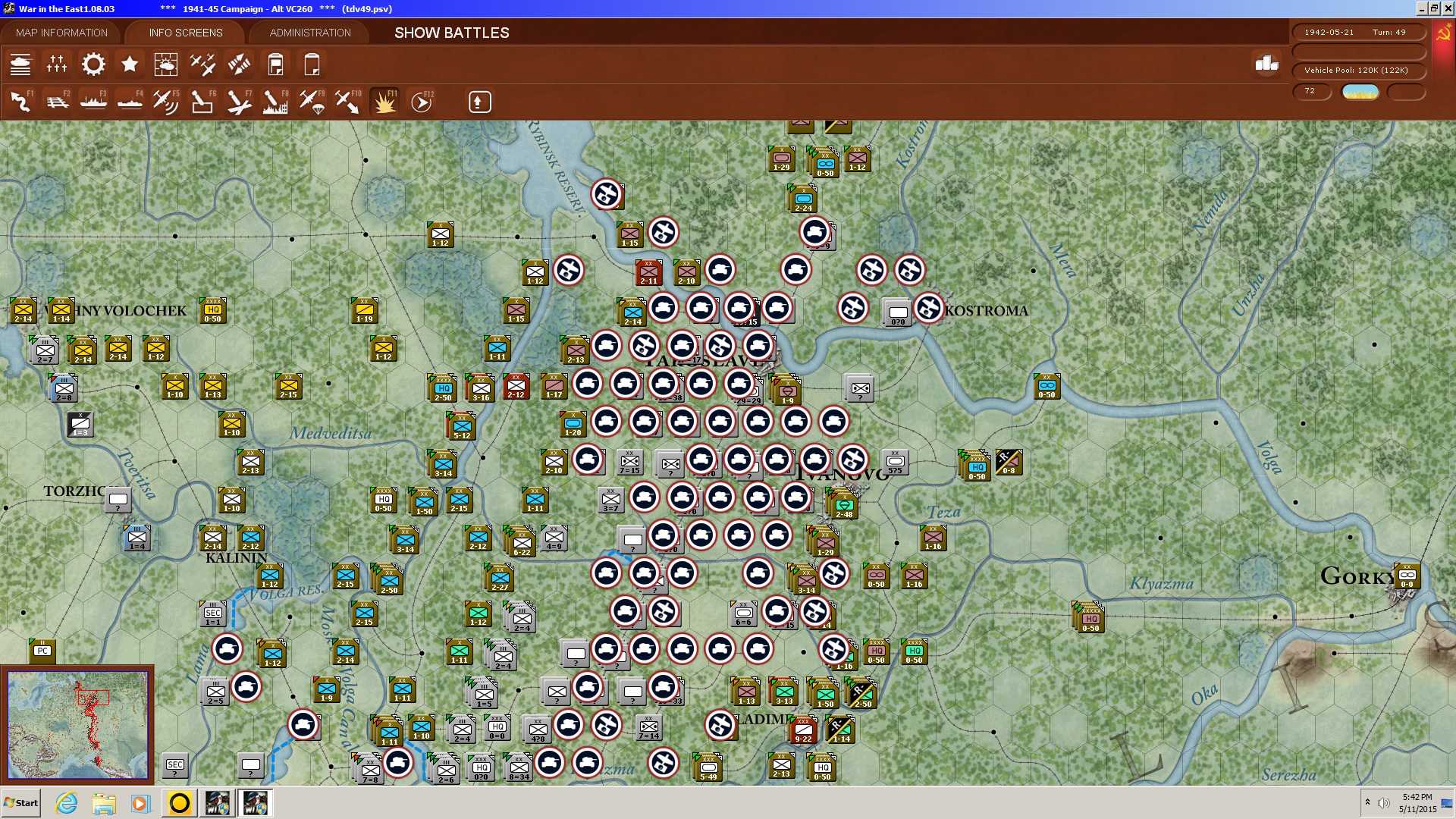Screen dimensions: 1456x819
Task: Select the SEC 1=1 counter
Action: 213,613
